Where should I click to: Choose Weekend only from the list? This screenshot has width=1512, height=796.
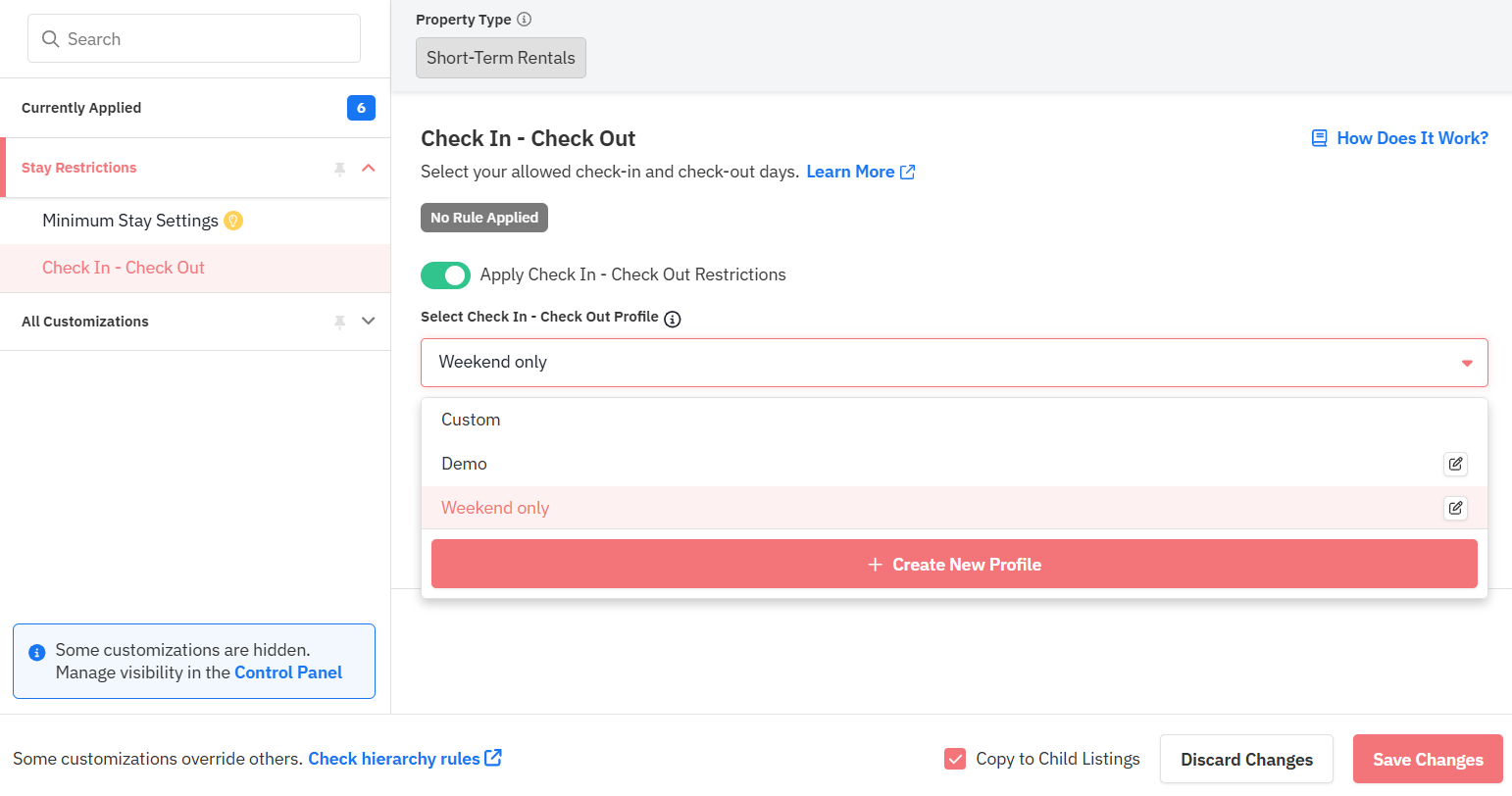click(x=954, y=508)
